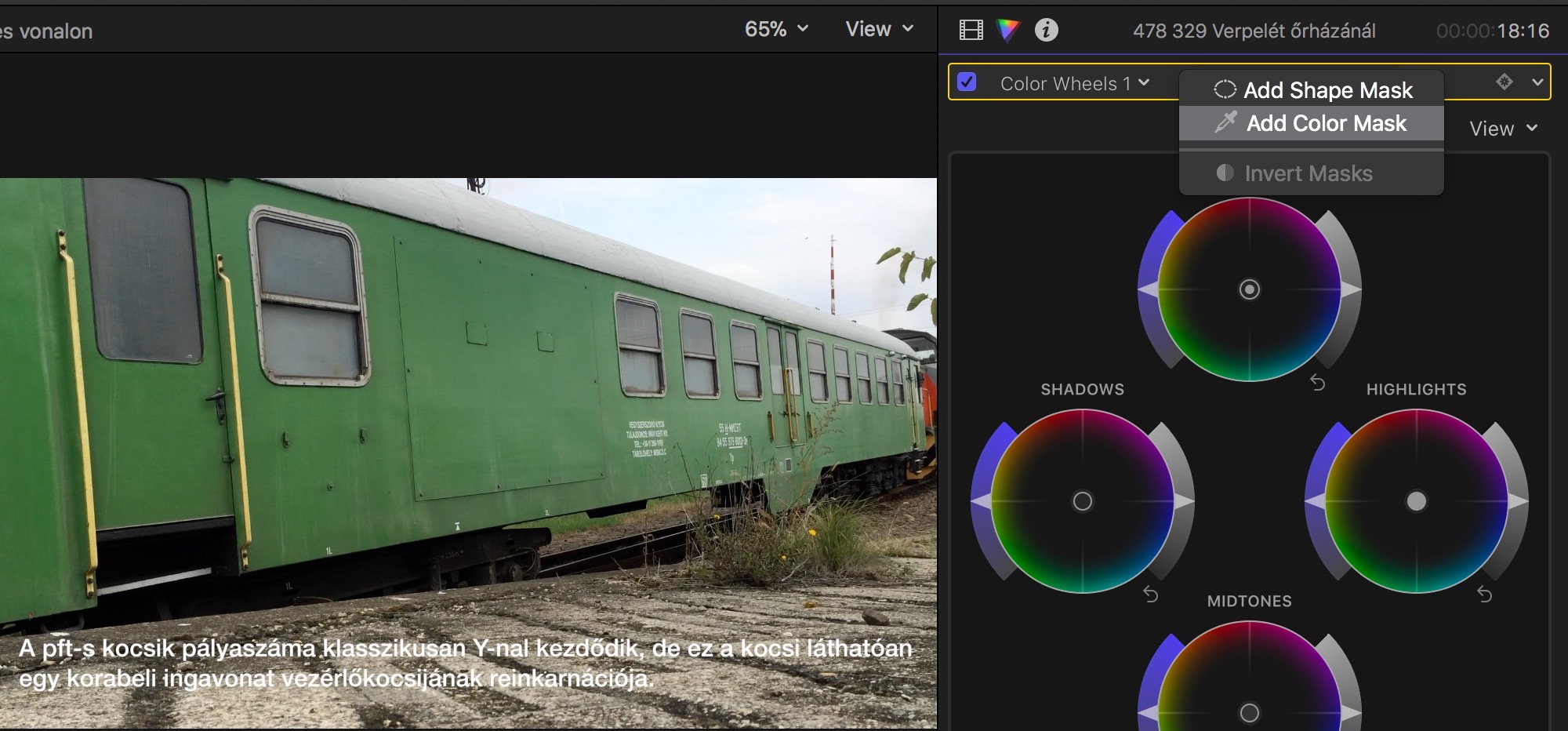The image size is (1568, 731).
Task: Click the Master wheel brightness slider handle
Action: click(x=1352, y=289)
